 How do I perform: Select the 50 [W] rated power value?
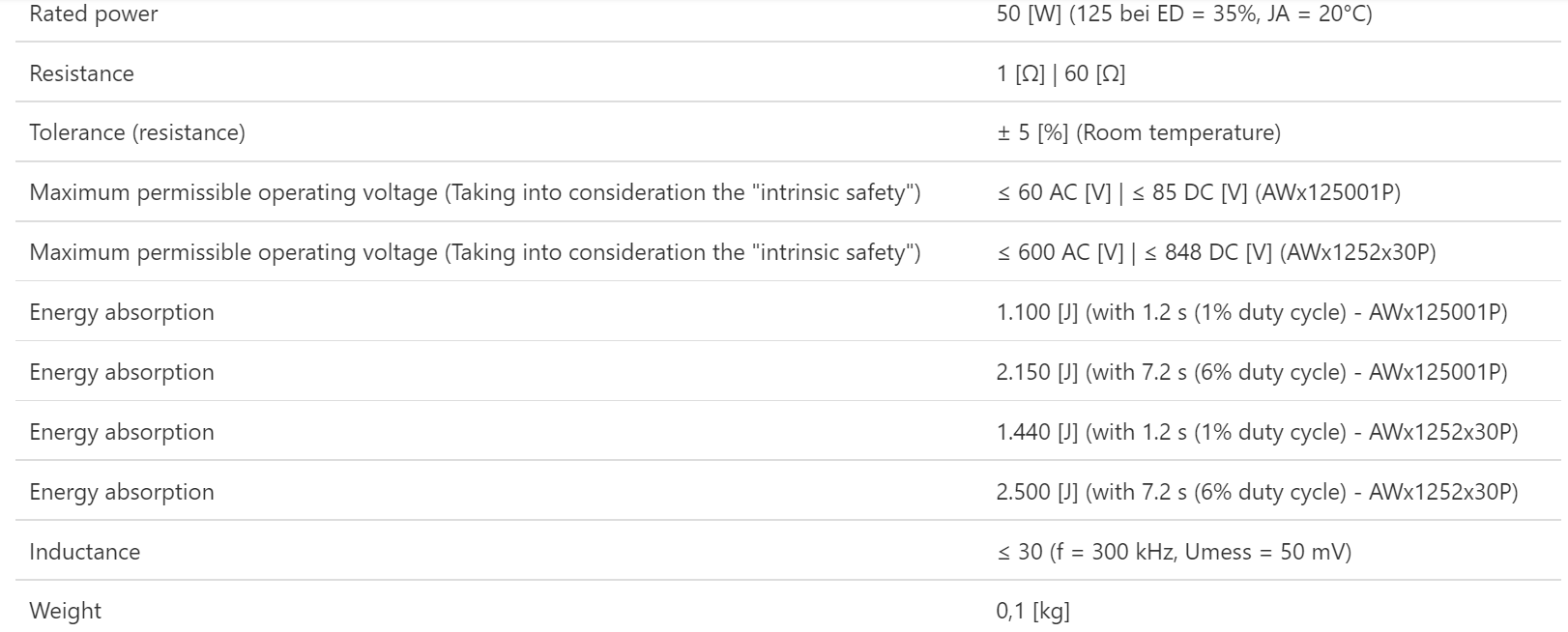(x=1183, y=14)
